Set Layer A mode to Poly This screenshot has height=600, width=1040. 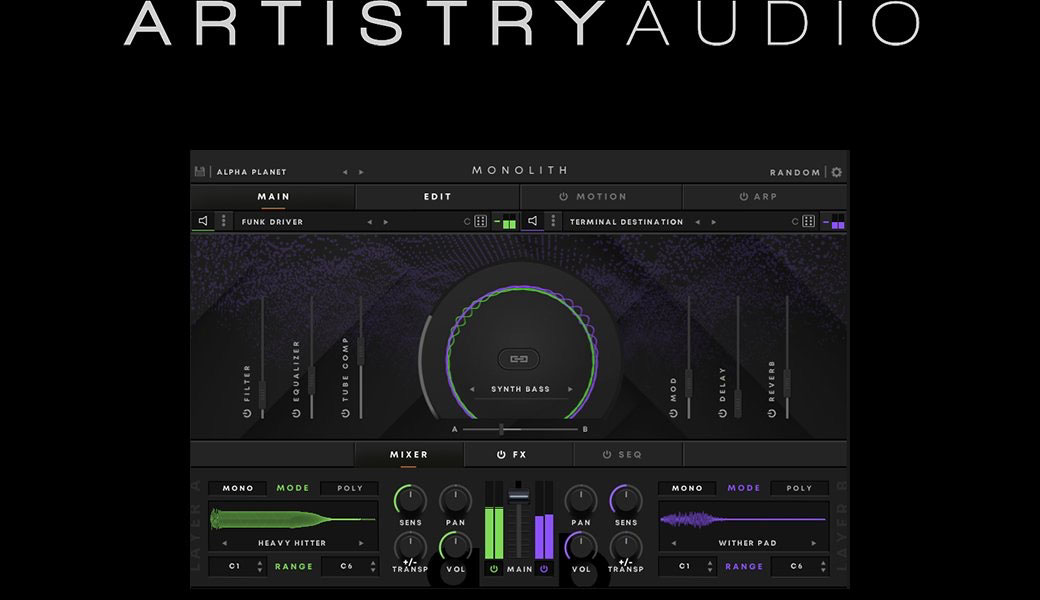point(350,488)
